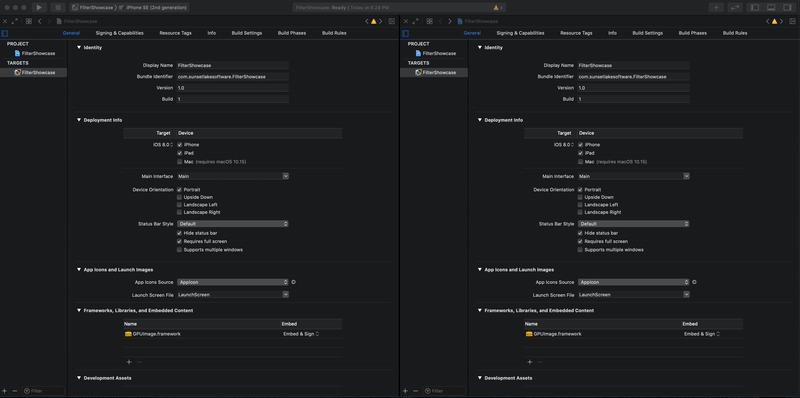Screen dimensions: 800x398
Task: Collapse Development Assets section in left editor
Action: (79, 378)
